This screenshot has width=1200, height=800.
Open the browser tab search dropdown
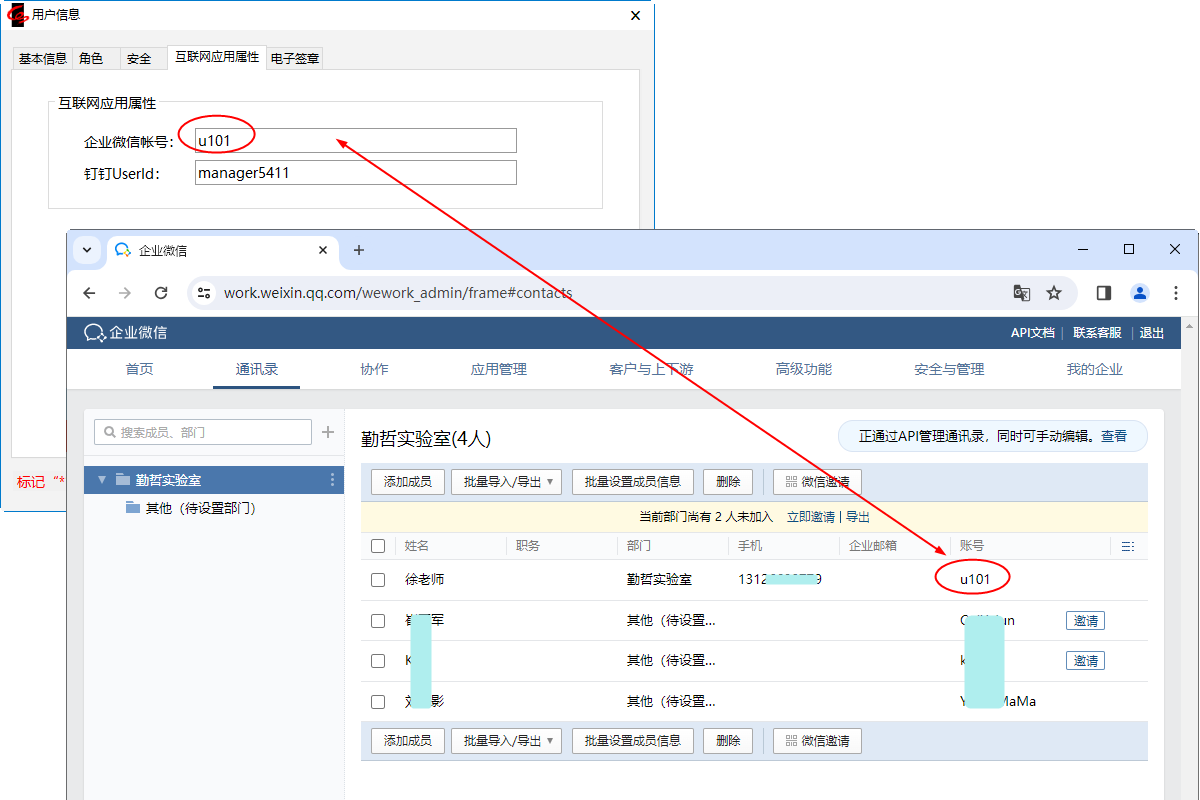click(87, 250)
